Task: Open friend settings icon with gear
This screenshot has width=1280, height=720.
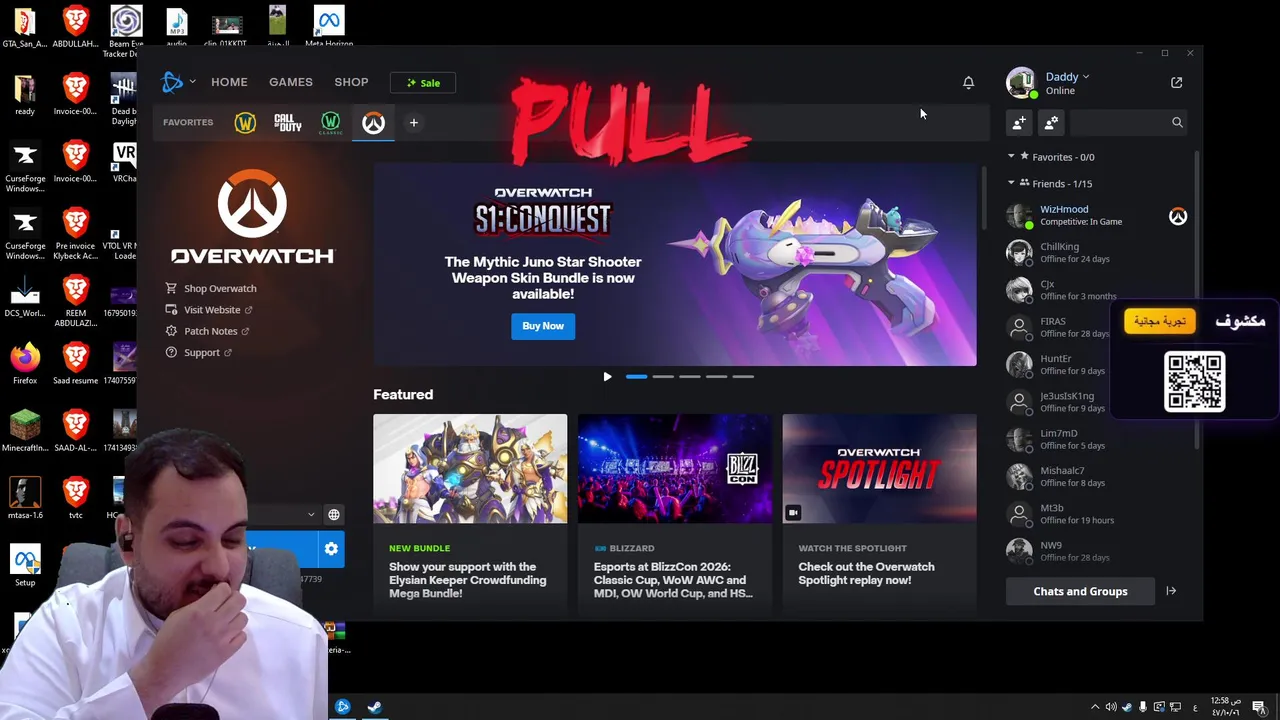Action: 1051,122
